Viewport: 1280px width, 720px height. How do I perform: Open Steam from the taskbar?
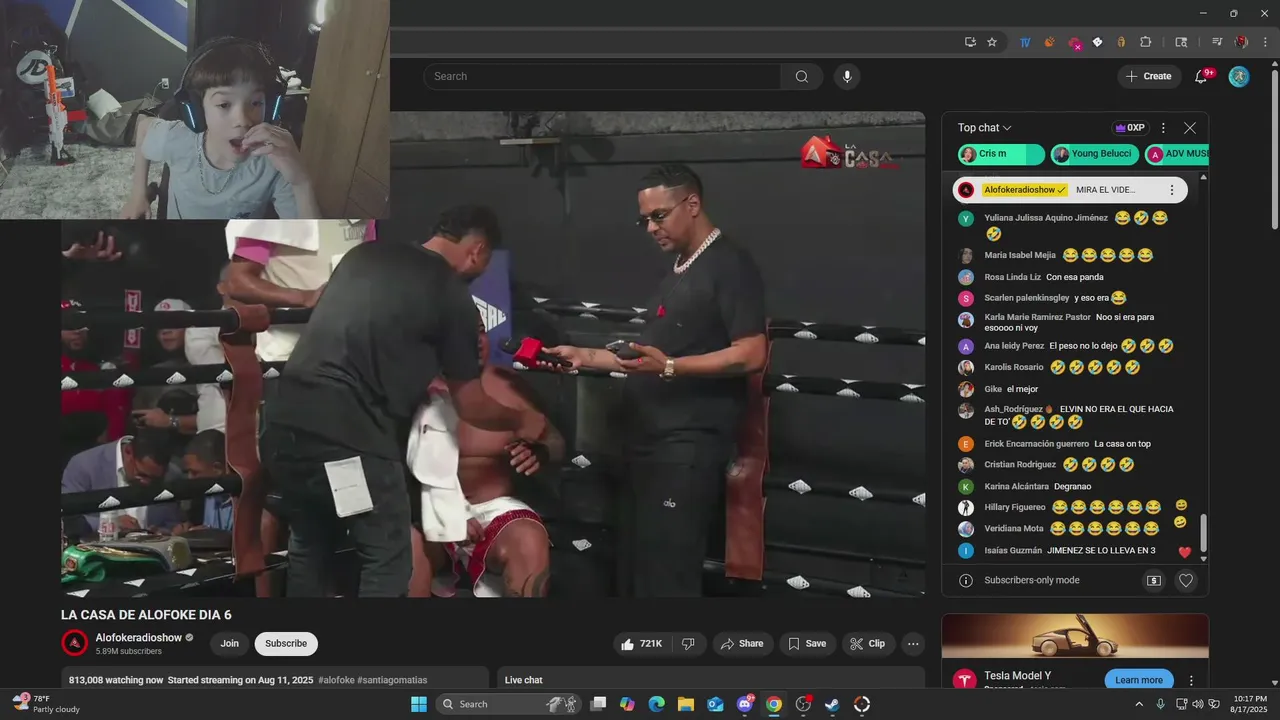(x=832, y=704)
